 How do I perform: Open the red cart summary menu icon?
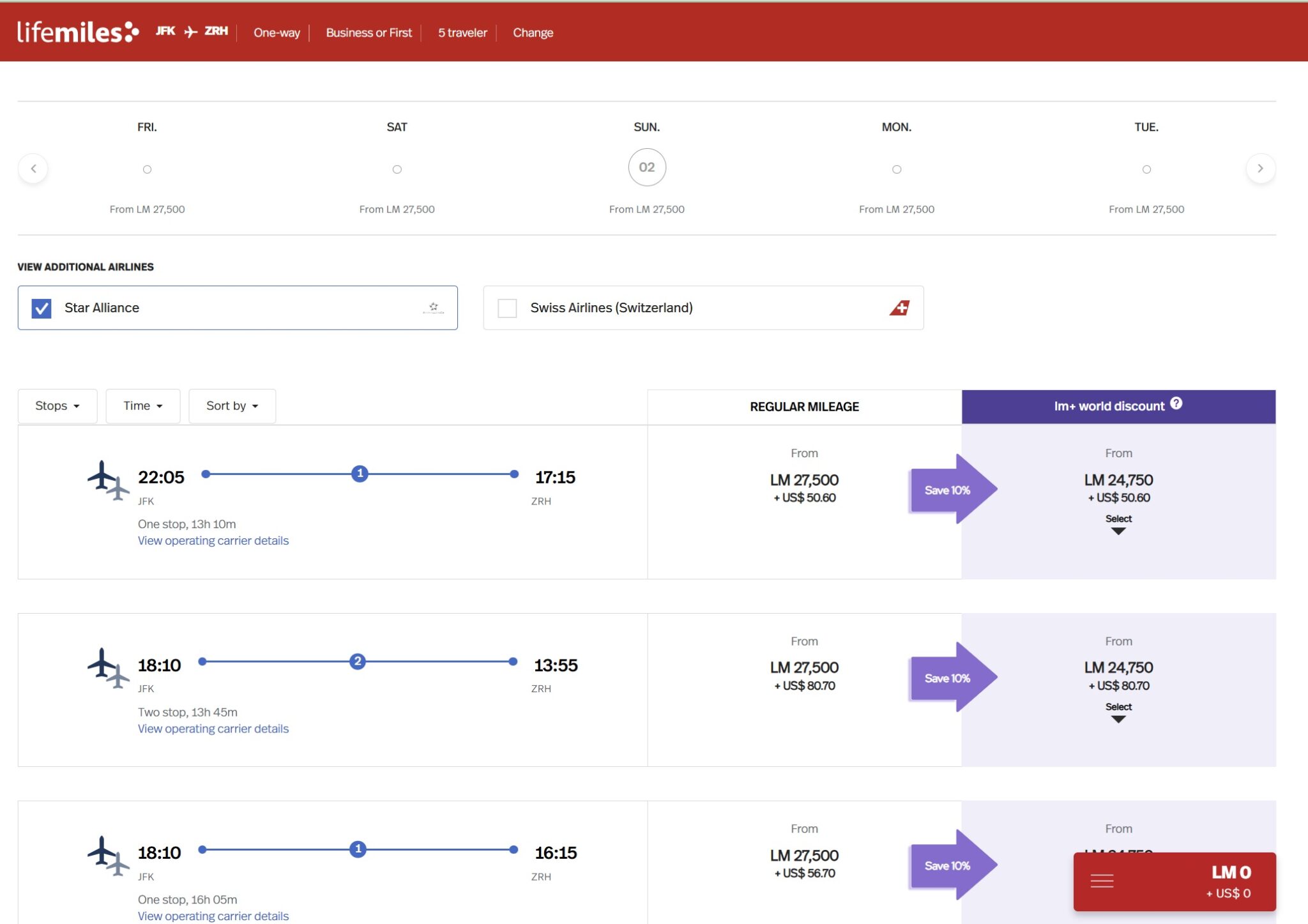(1102, 881)
